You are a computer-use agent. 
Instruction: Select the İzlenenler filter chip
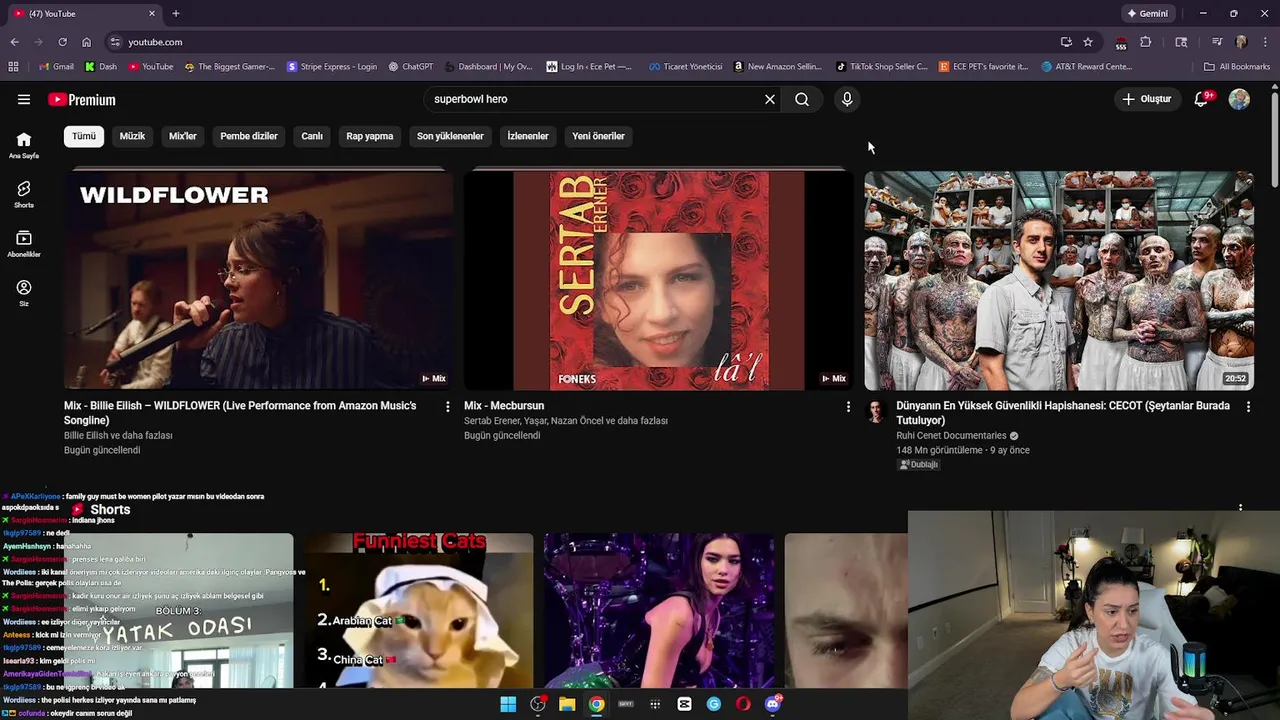coord(528,136)
